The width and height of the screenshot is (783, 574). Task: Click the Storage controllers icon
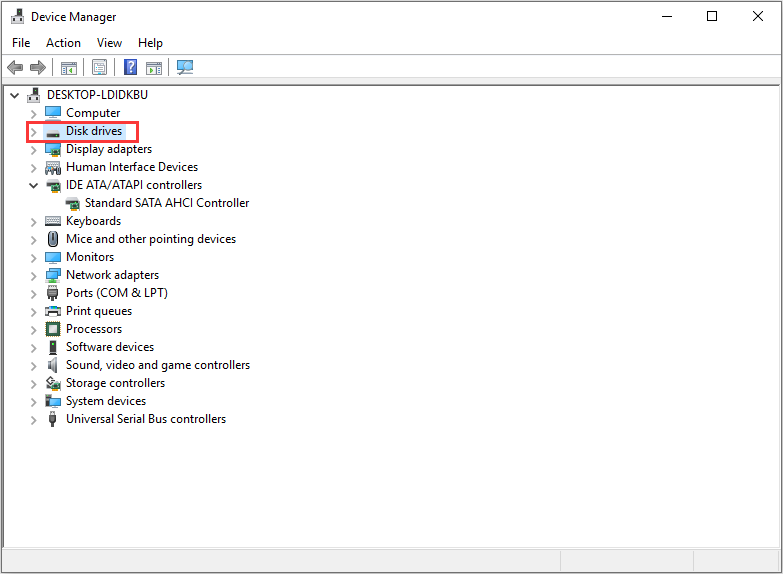53,383
